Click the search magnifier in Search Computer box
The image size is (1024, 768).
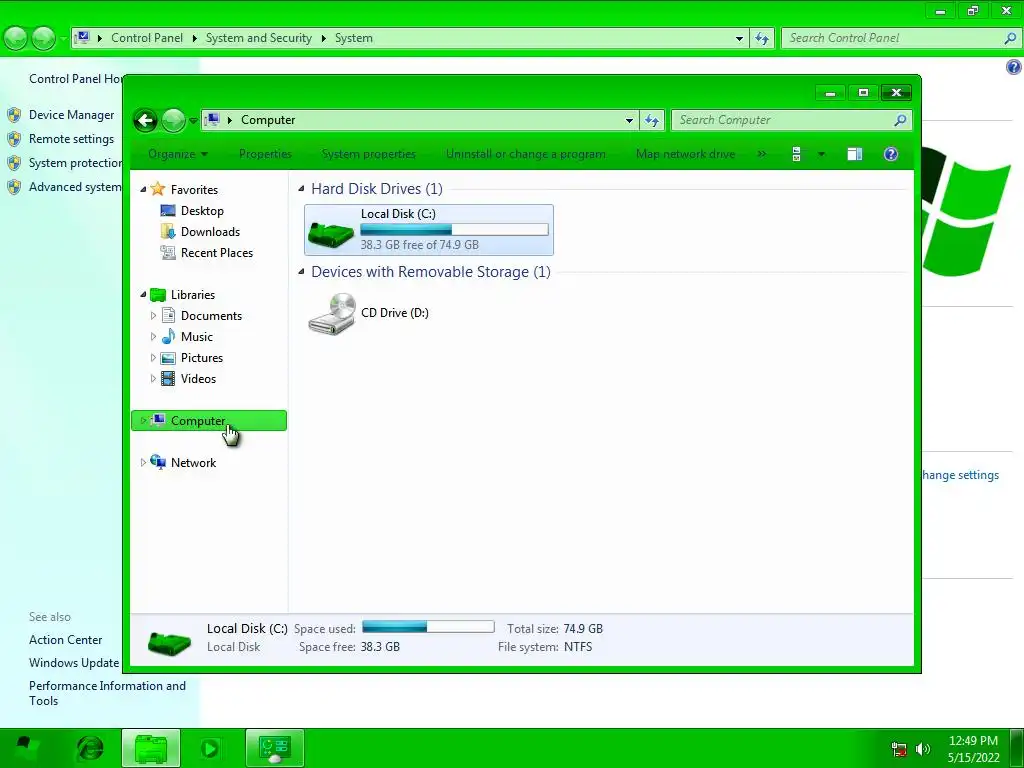[x=900, y=120]
